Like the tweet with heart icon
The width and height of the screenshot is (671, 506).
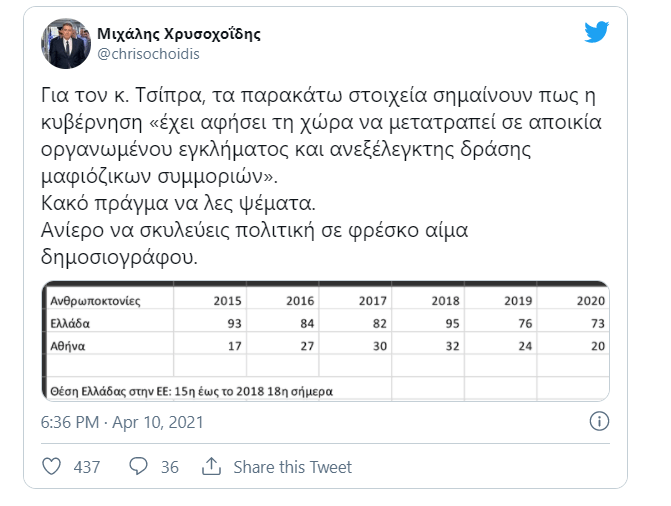point(51,467)
